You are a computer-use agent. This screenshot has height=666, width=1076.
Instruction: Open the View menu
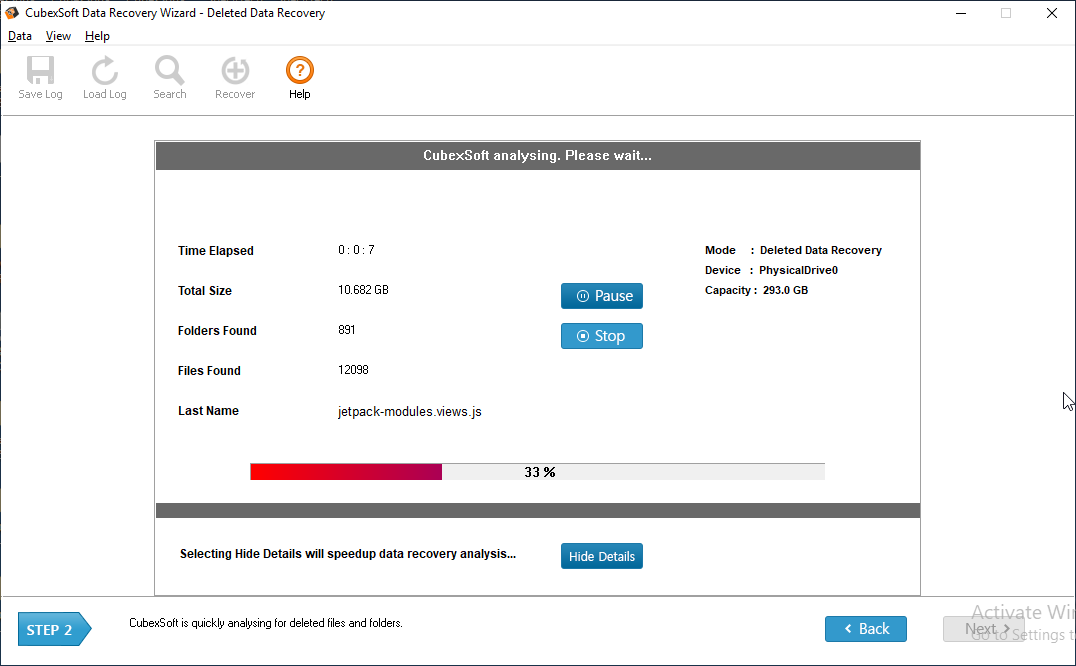tap(58, 36)
